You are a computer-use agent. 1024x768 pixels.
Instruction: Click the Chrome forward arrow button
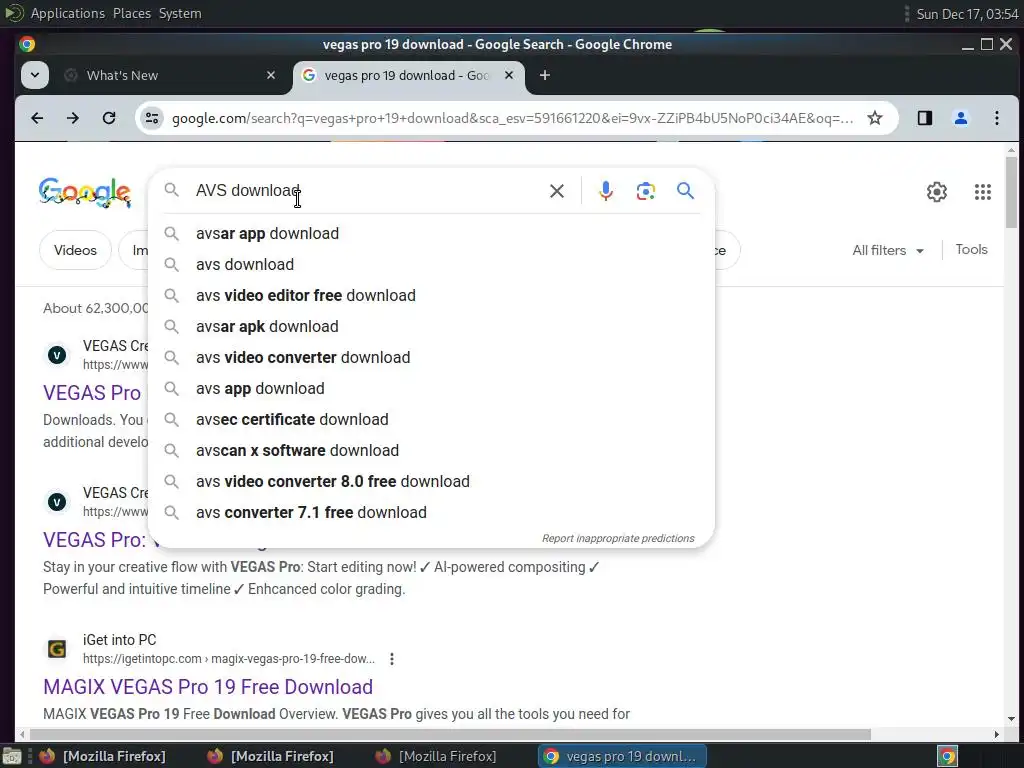(x=73, y=118)
